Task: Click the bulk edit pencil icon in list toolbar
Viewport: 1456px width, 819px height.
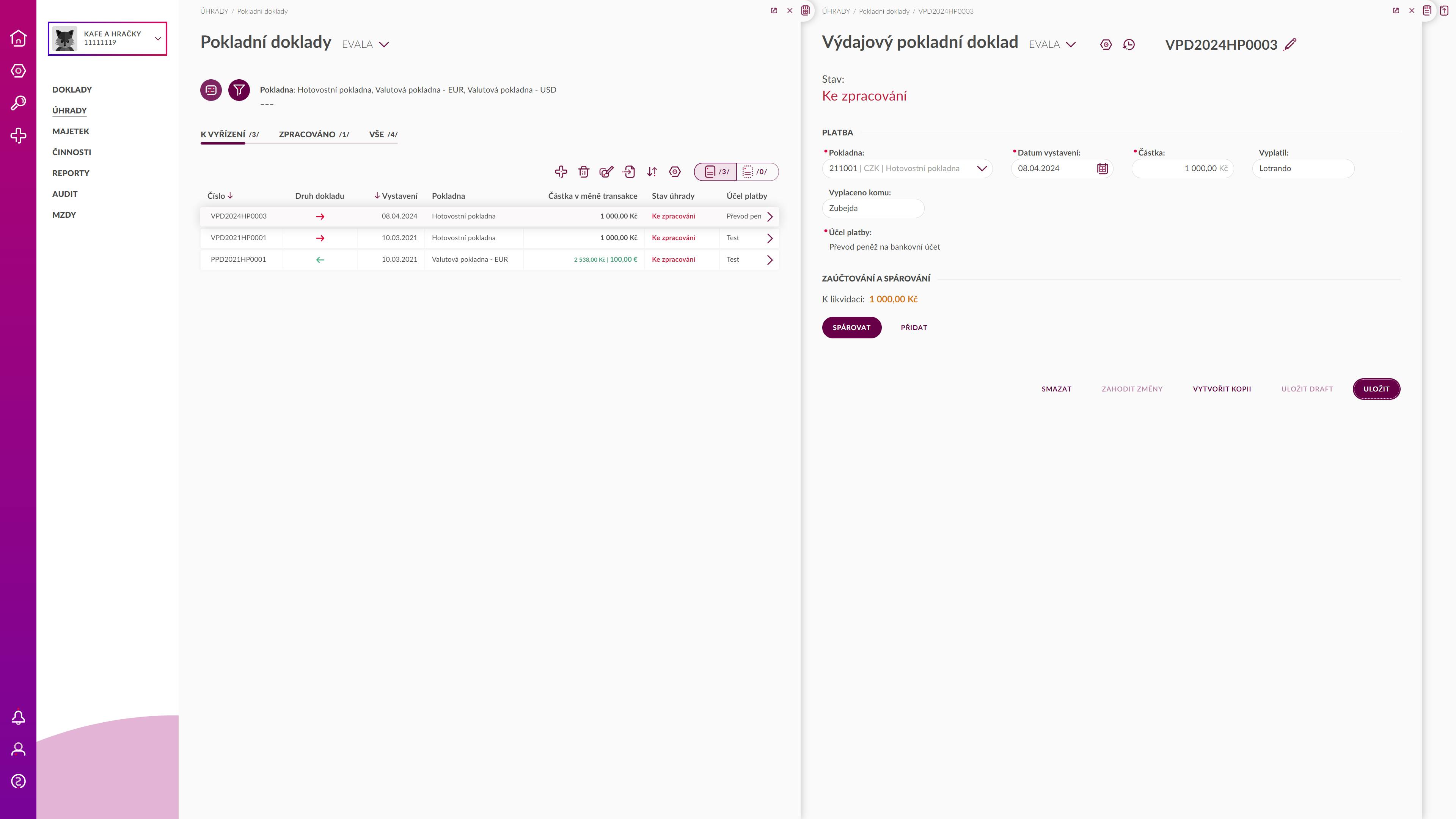Action: click(x=606, y=172)
